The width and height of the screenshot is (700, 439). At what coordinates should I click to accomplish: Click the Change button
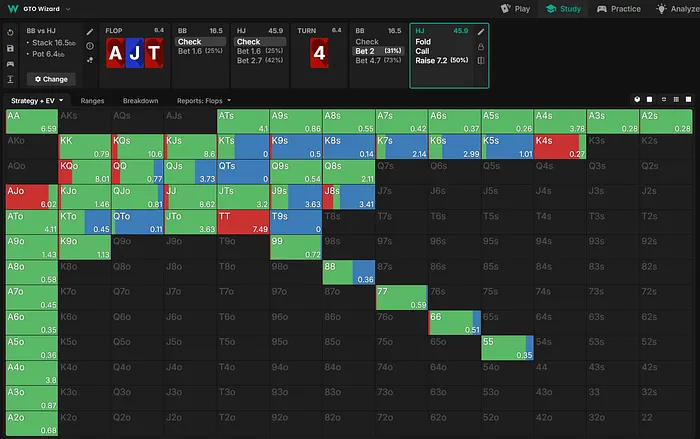pos(50,78)
